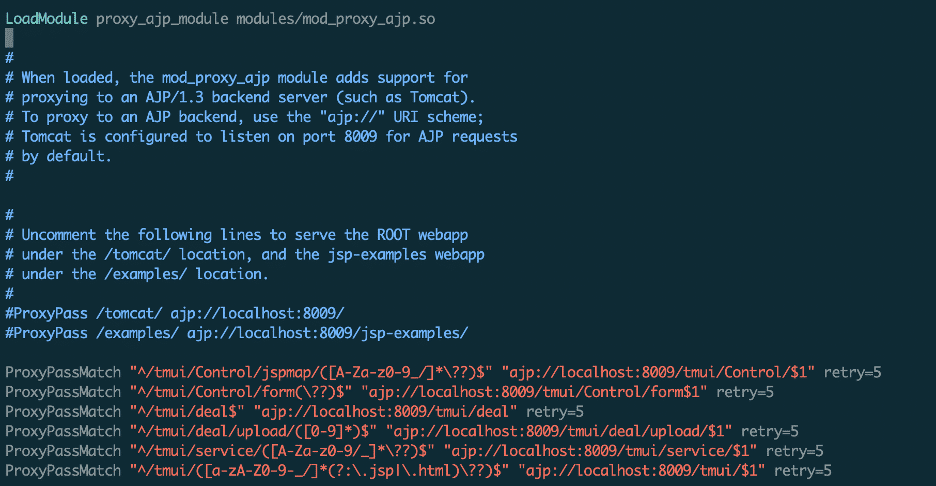Place cursor on proxy_ajp_module text
The width and height of the screenshot is (936, 486).
click(x=162, y=19)
